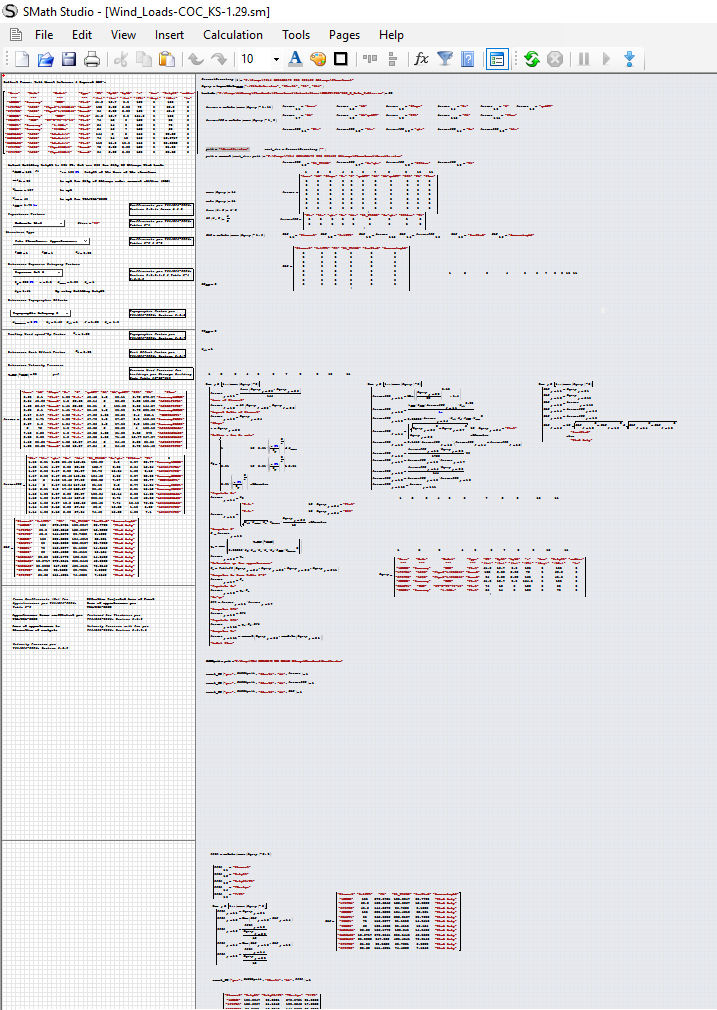Create a new worksheet with New icon
This screenshot has height=1010, width=717.
[x=22, y=59]
